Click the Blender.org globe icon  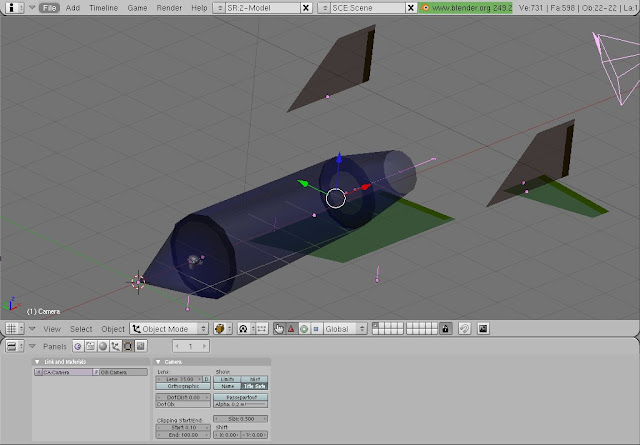click(x=425, y=7)
